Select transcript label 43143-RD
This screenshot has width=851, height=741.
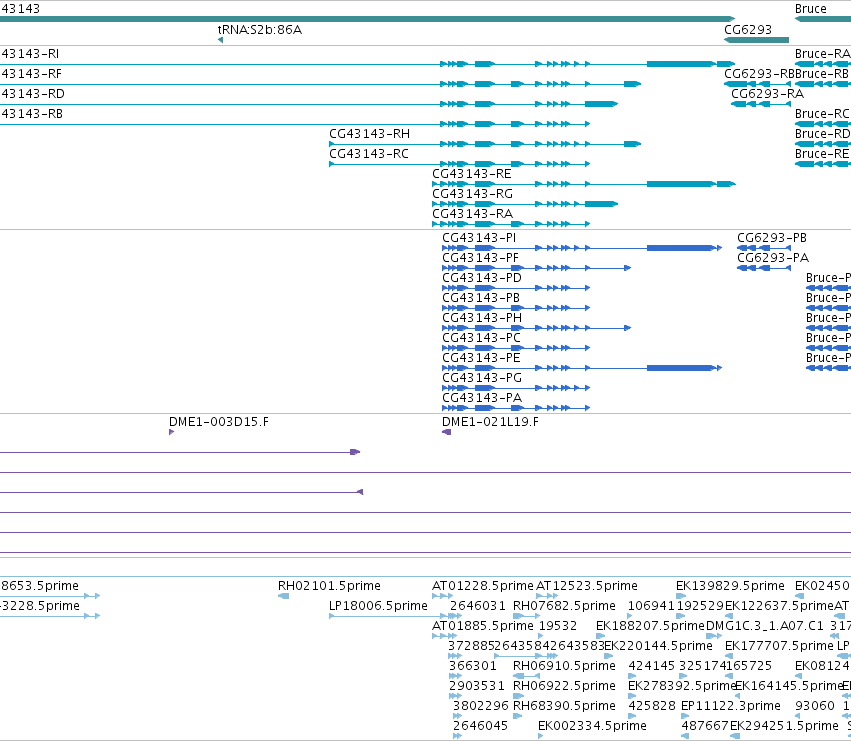(33, 94)
